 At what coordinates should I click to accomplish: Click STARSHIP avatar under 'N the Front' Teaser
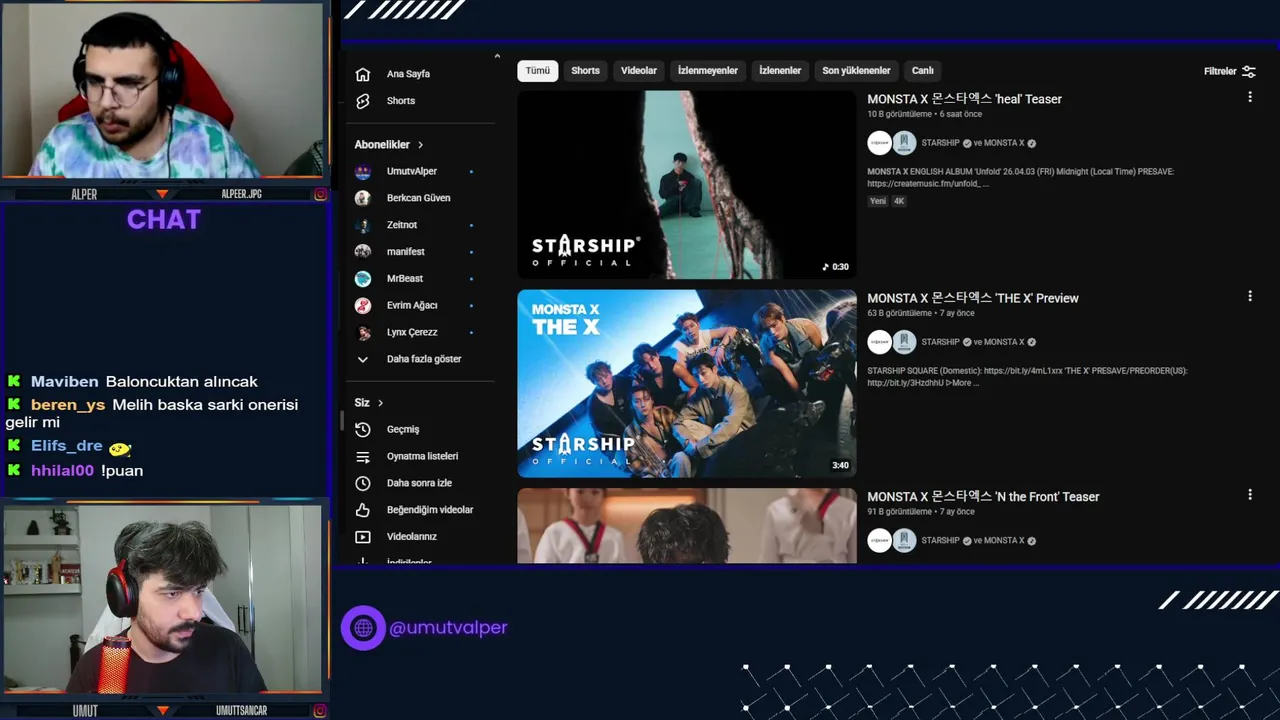(x=879, y=541)
